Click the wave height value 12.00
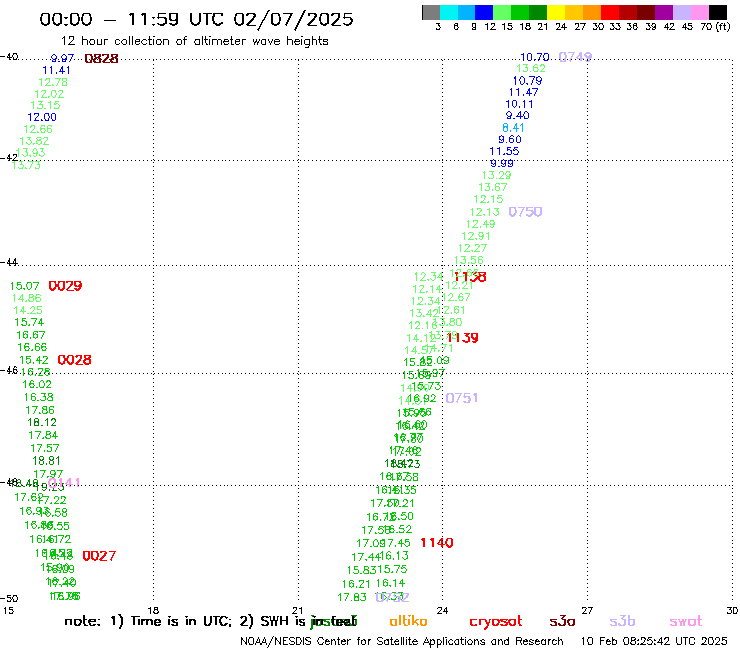 point(42,117)
